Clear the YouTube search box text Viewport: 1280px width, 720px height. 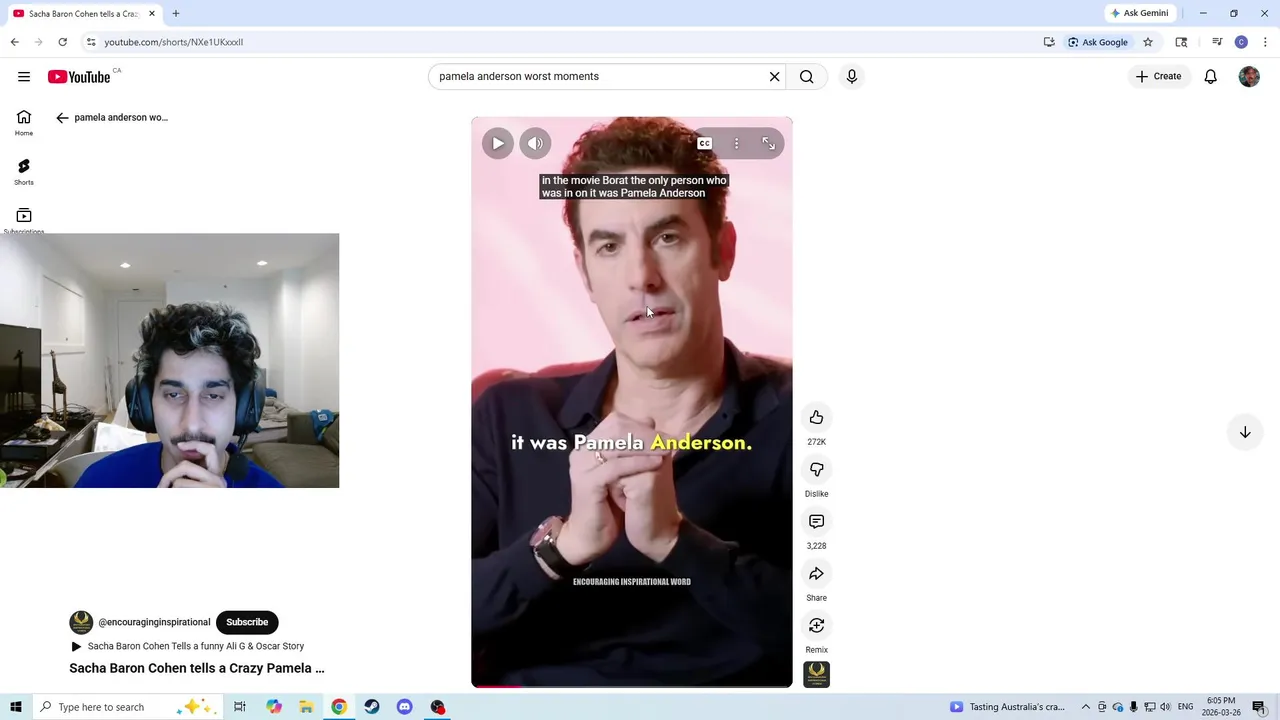(x=774, y=76)
